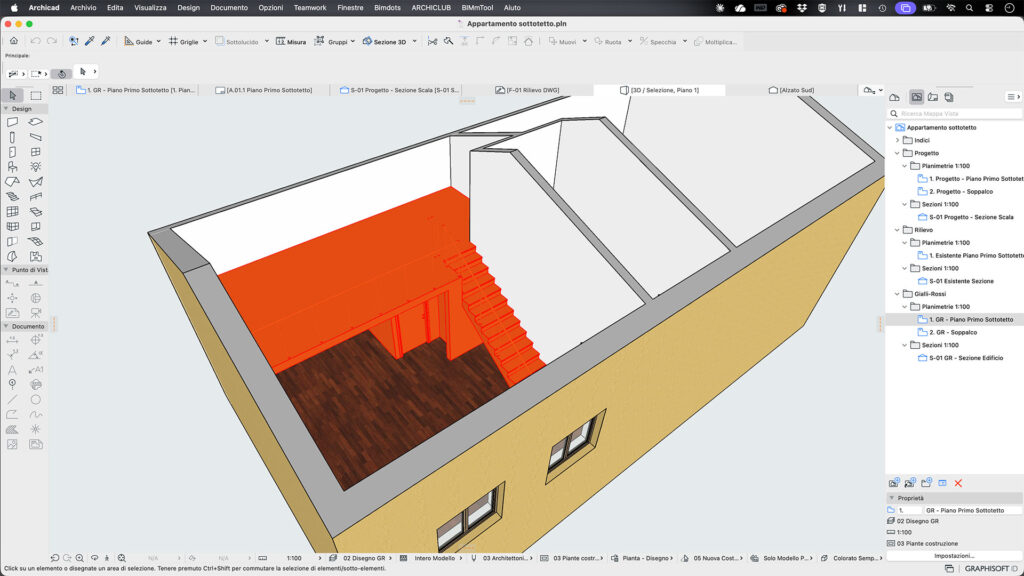1024x576 pixels.
Task: Click the Impostazioni... button
Action: tap(953, 556)
